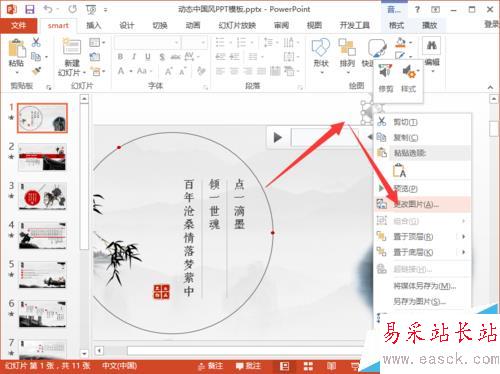
Task: Toggle text shadow S button
Action: click(x=162, y=57)
